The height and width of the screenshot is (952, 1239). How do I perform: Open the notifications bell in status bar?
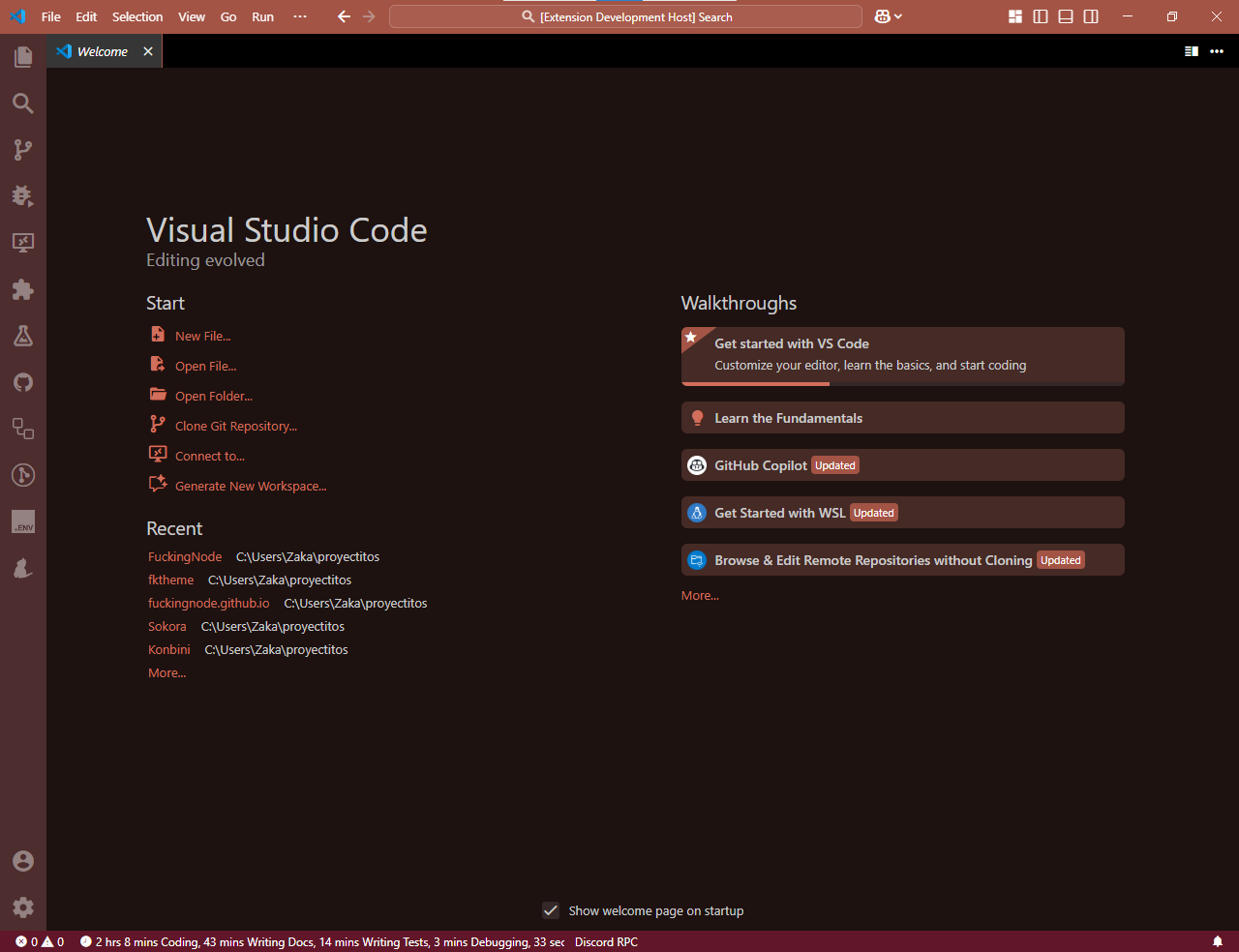[x=1218, y=941]
